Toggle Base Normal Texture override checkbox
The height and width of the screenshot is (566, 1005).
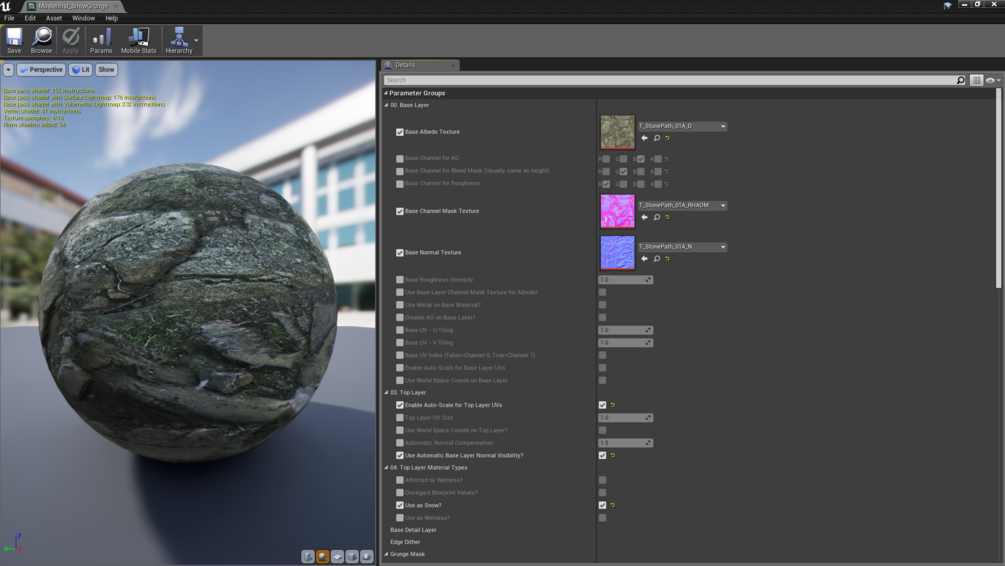tap(400, 253)
